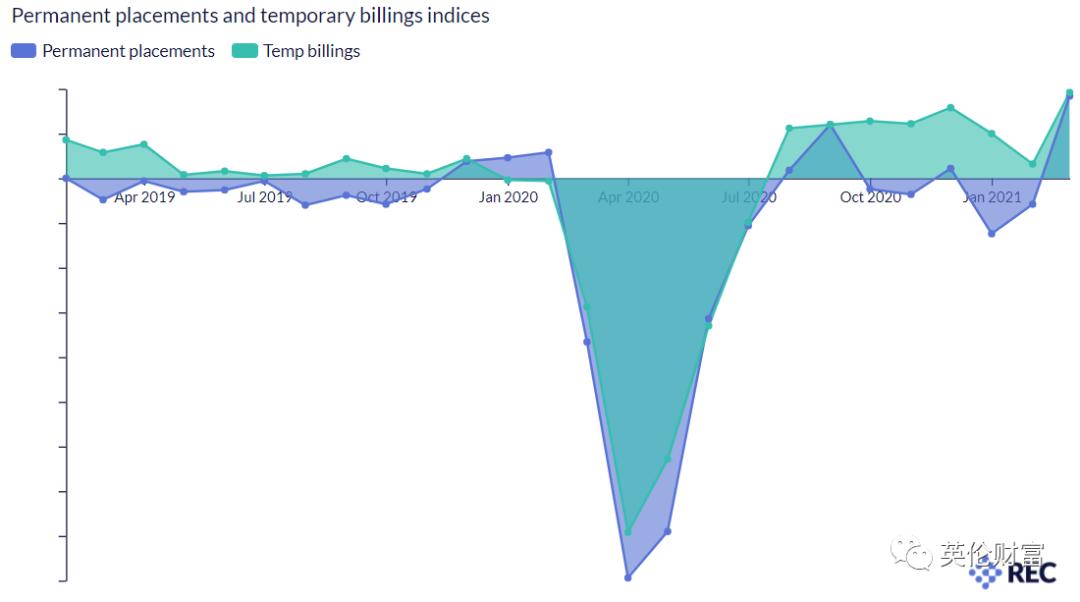1080x602 pixels.
Task: Select the Oct 2020 axis label
Action: tap(870, 197)
